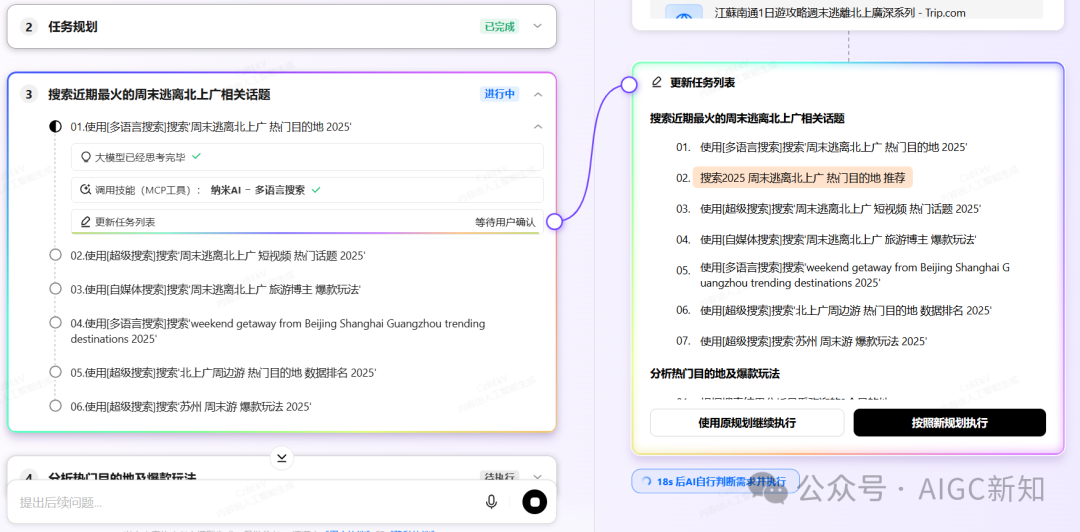Stop generation with the black stop button

pyautogui.click(x=534, y=502)
